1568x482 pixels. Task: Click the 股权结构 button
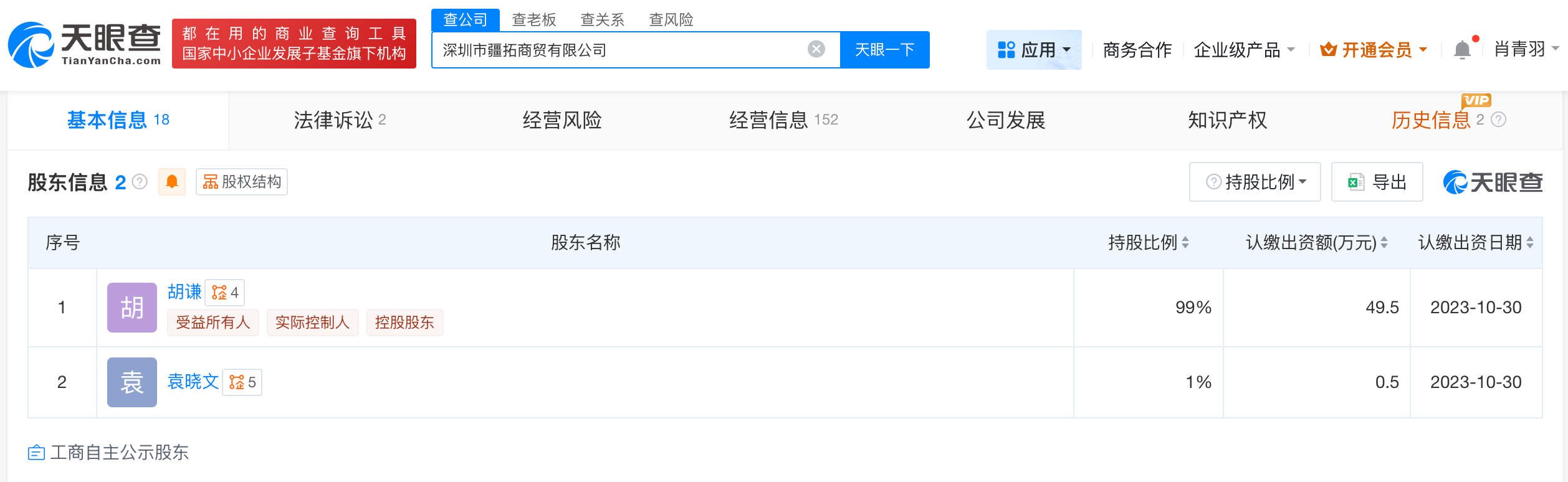pos(242,182)
